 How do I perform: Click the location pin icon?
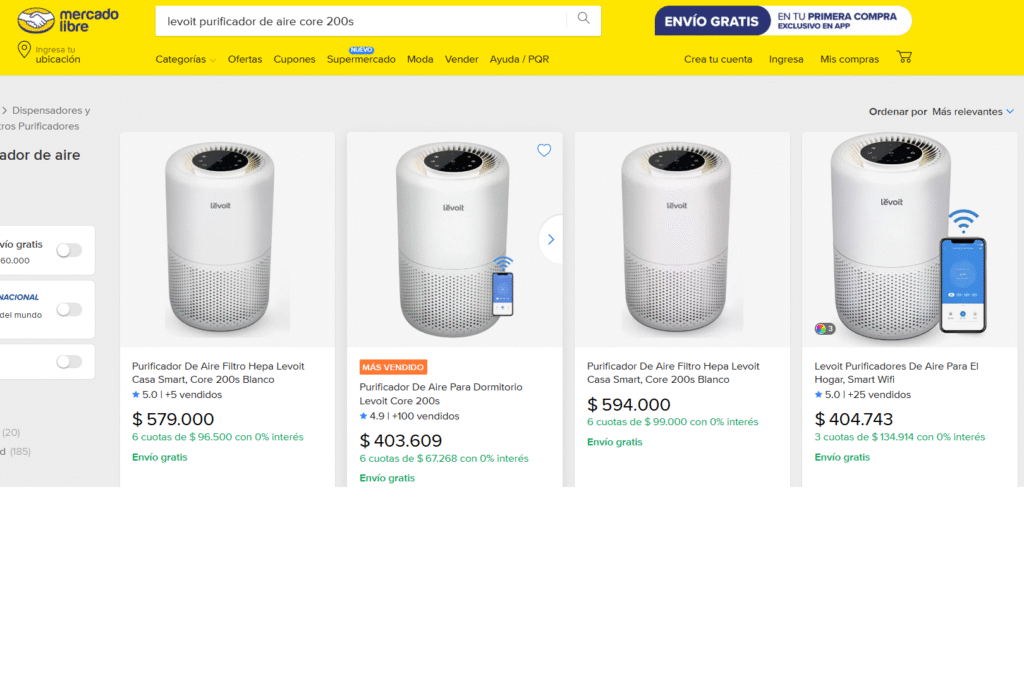tap(24, 51)
